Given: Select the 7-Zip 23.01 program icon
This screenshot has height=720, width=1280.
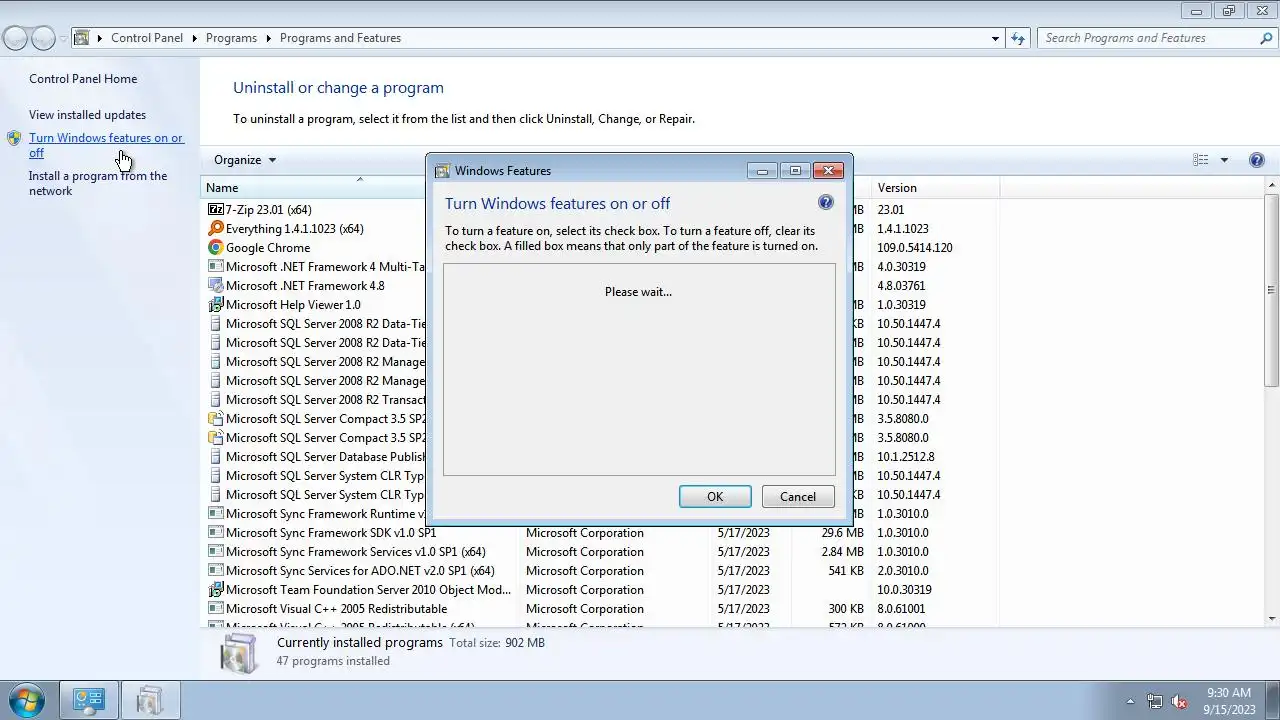Looking at the screenshot, I should pyautogui.click(x=215, y=210).
